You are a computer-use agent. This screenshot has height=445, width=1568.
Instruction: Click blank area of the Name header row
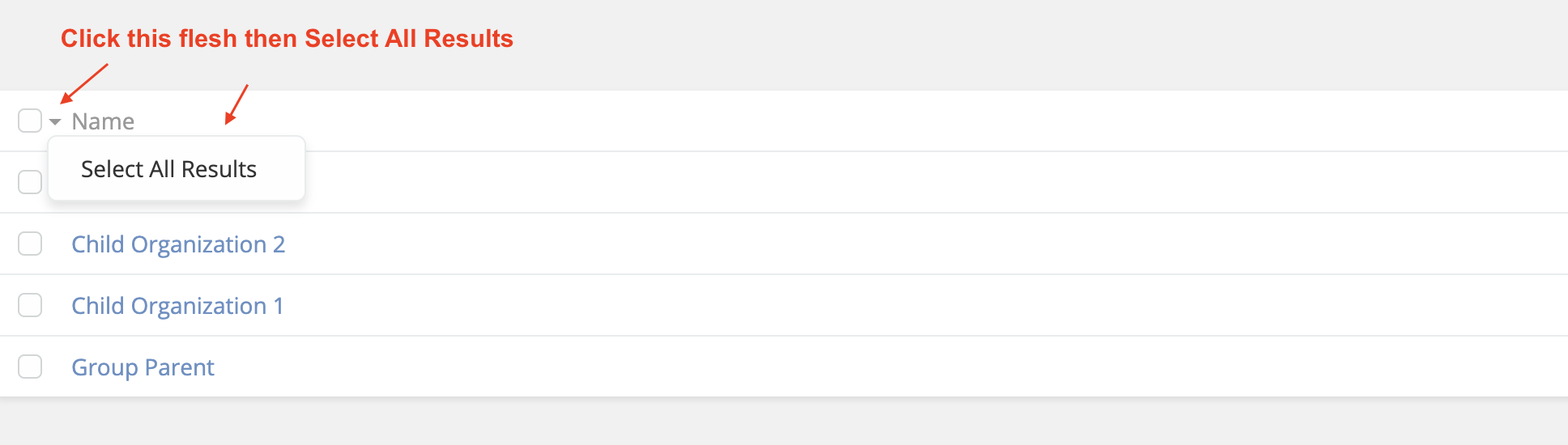coord(891,121)
